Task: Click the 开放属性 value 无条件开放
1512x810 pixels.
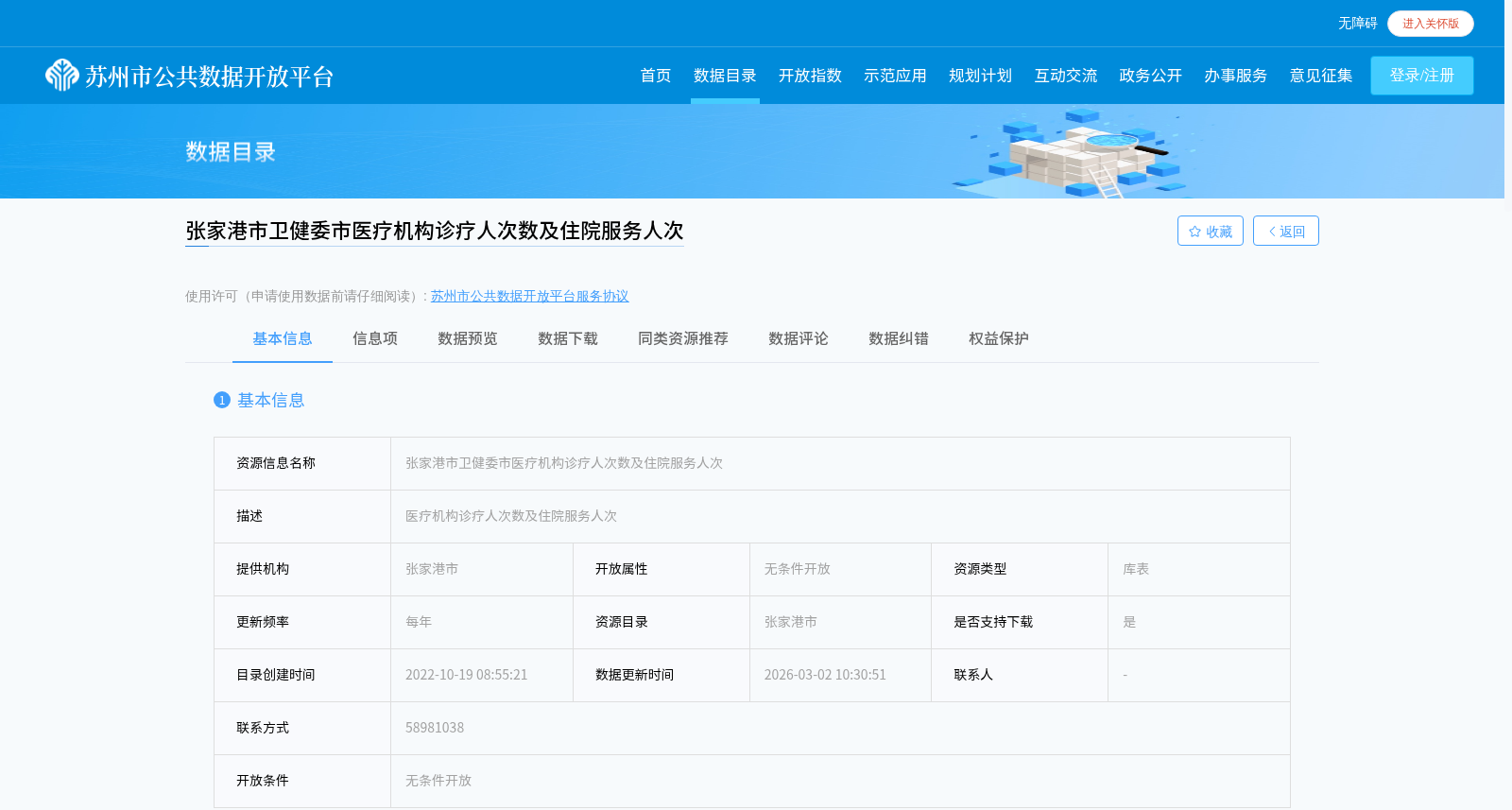Action: (798, 569)
